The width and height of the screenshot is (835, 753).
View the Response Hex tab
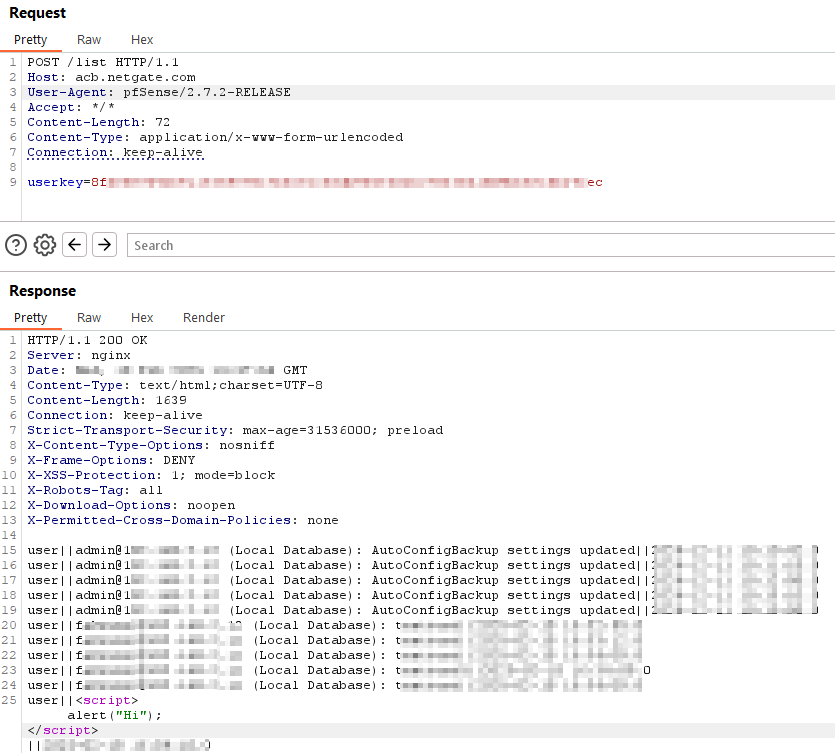(x=142, y=318)
